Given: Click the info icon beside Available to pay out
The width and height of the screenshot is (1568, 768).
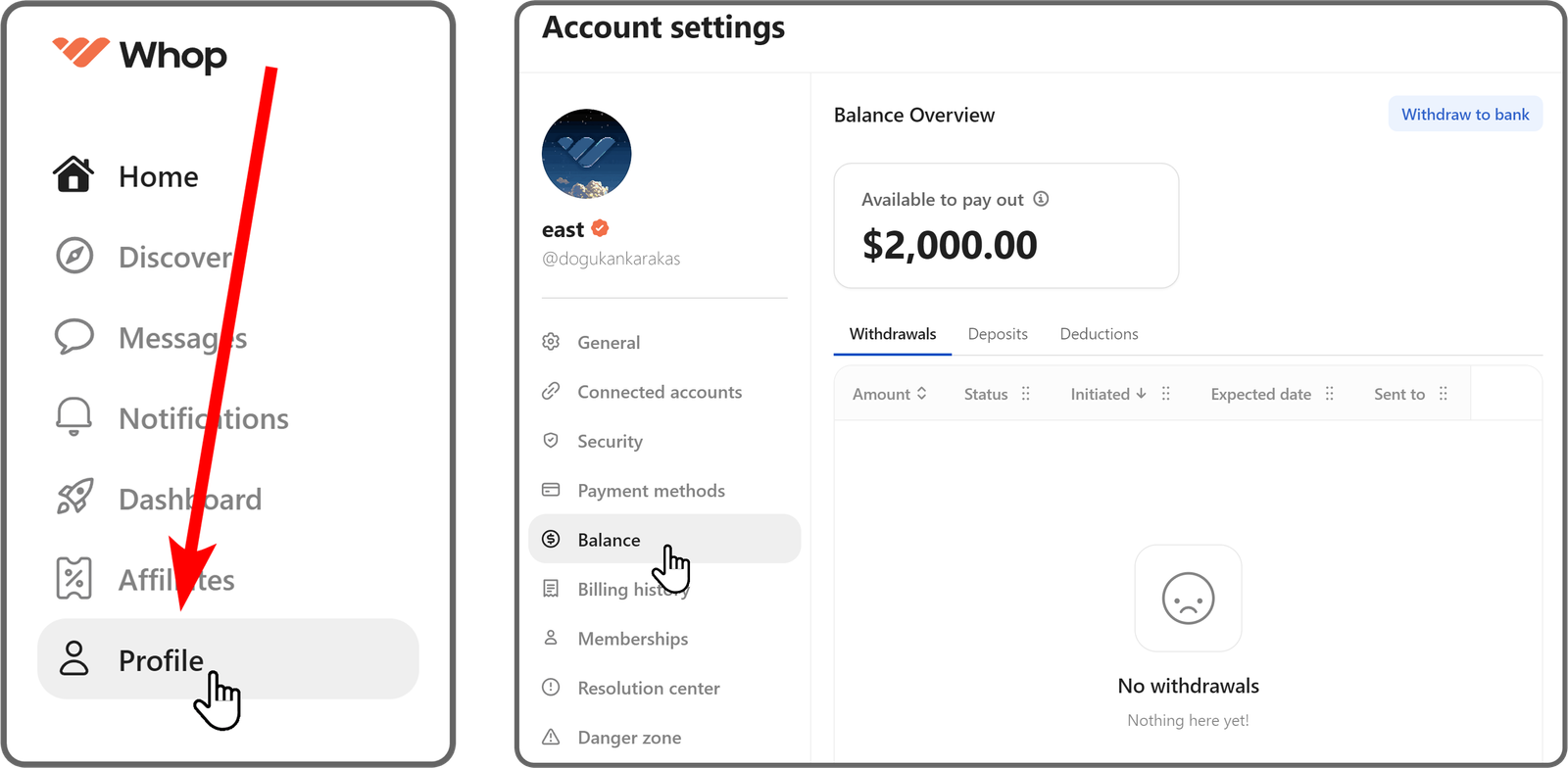Looking at the screenshot, I should coord(1041,199).
